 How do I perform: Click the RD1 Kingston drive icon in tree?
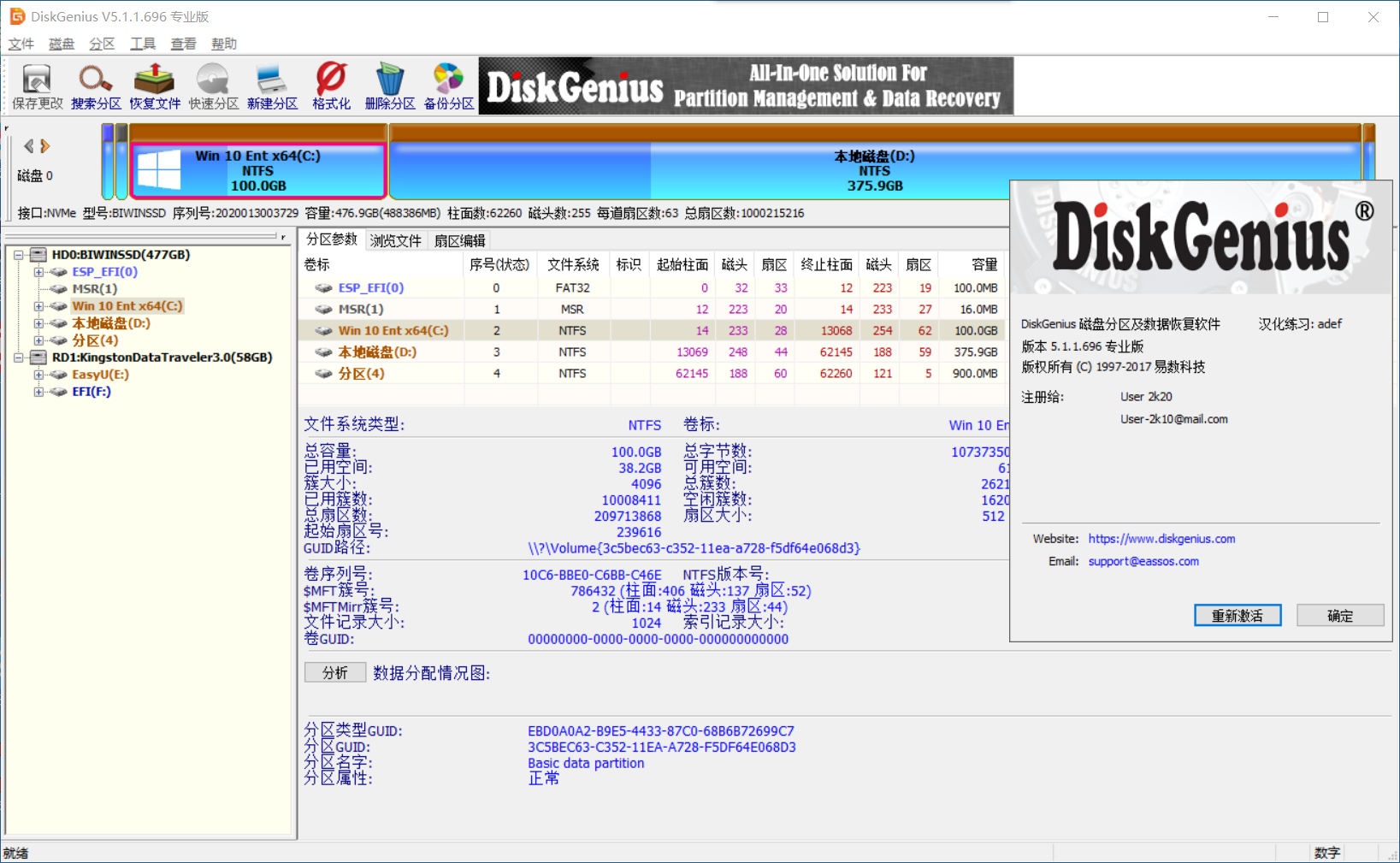click(38, 358)
